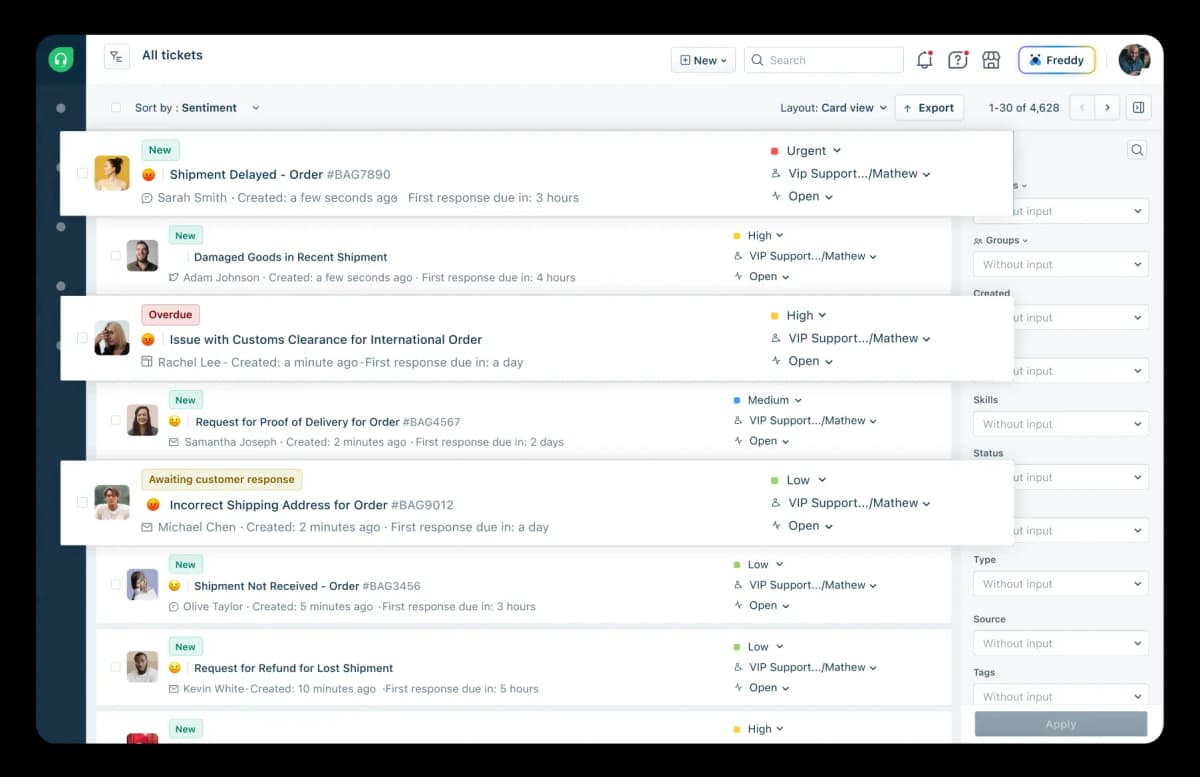This screenshot has height=777, width=1200.
Task: Search filters with the magnifier icon
Action: [1137, 150]
